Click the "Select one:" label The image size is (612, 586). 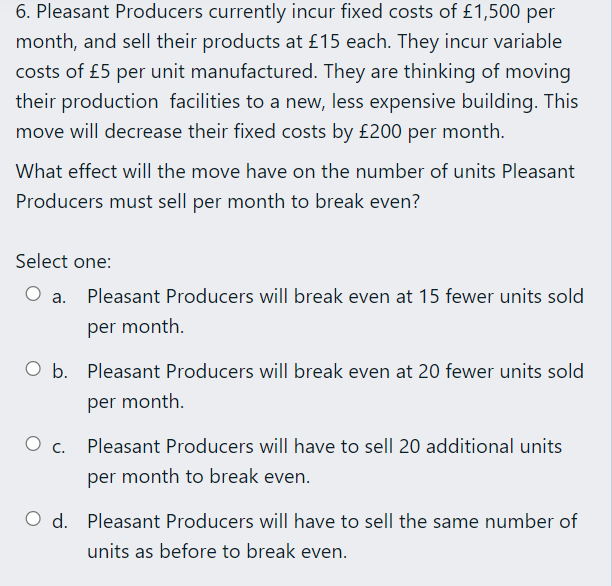[63, 261]
